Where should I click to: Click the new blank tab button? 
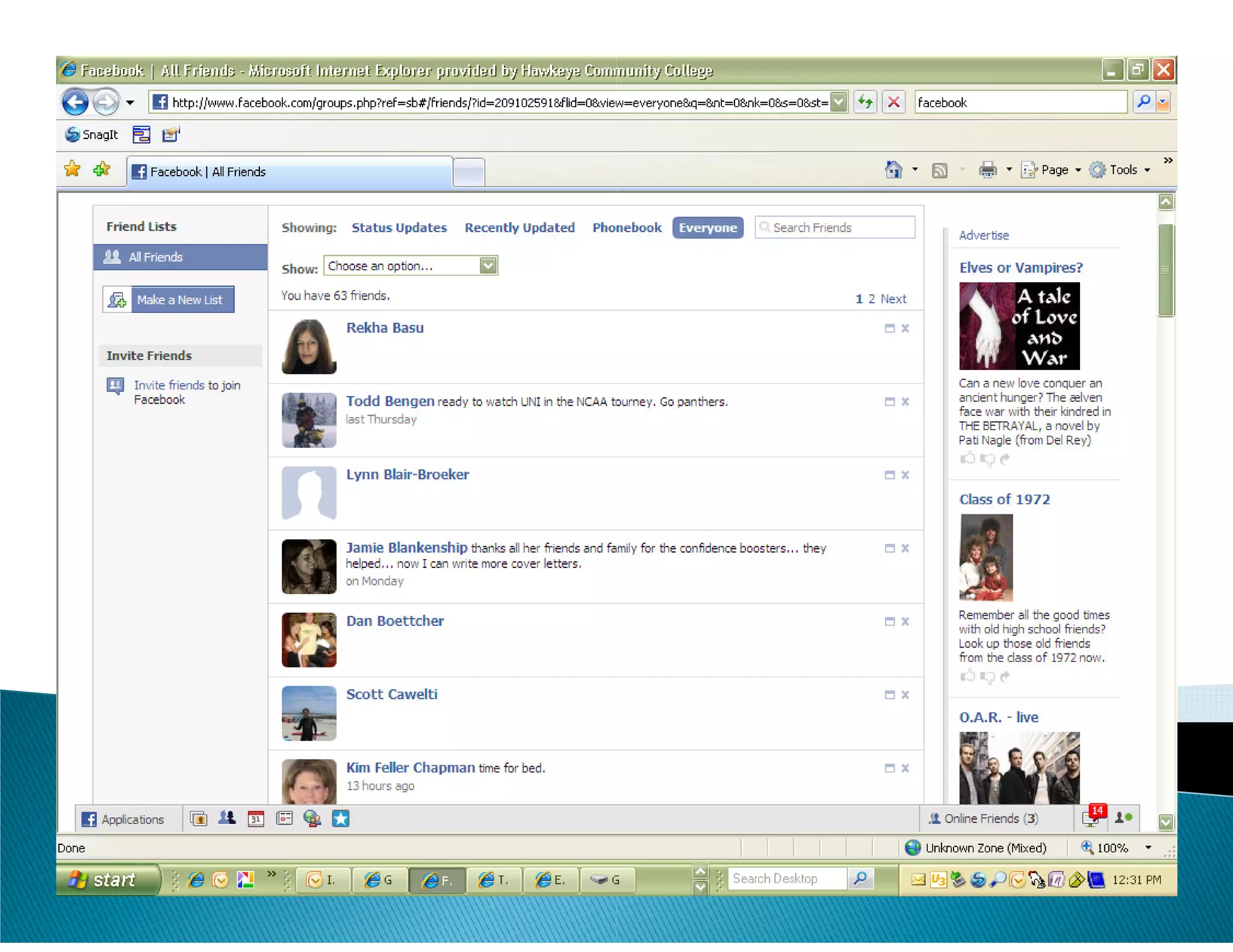[x=469, y=172]
